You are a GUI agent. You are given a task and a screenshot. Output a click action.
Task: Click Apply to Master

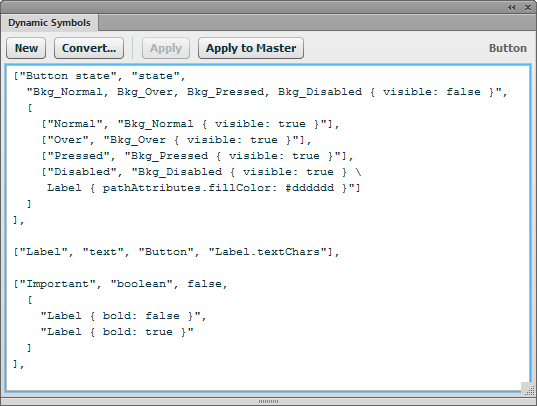click(x=251, y=48)
